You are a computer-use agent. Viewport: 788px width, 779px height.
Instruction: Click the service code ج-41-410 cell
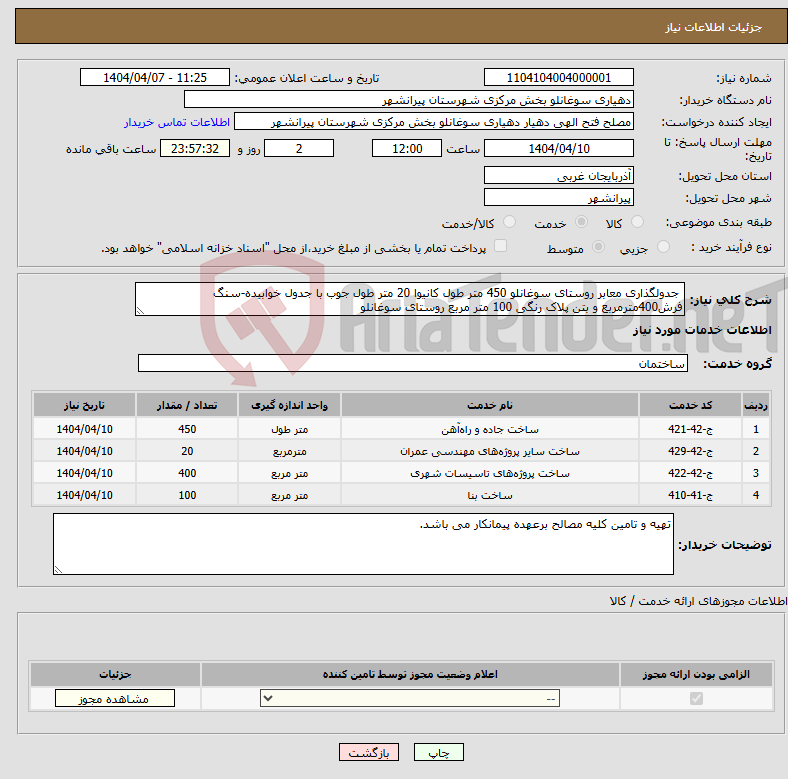[x=691, y=495]
